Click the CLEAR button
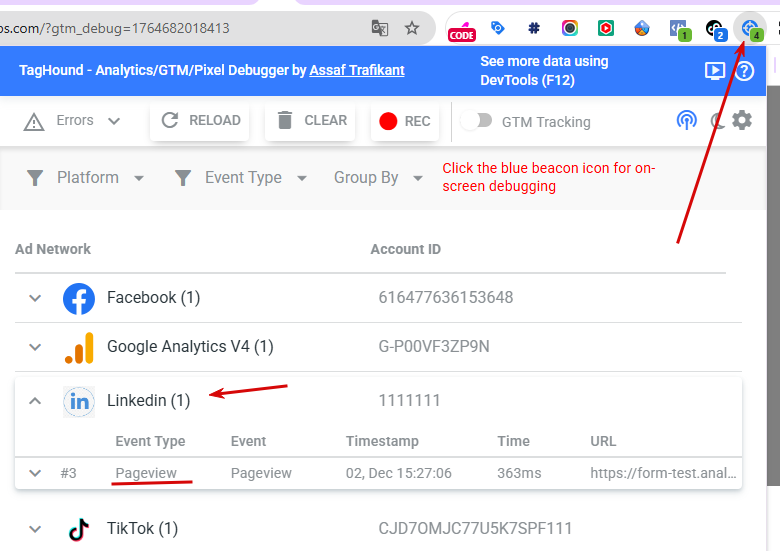Screen dimensions: 780x551 coord(310,121)
